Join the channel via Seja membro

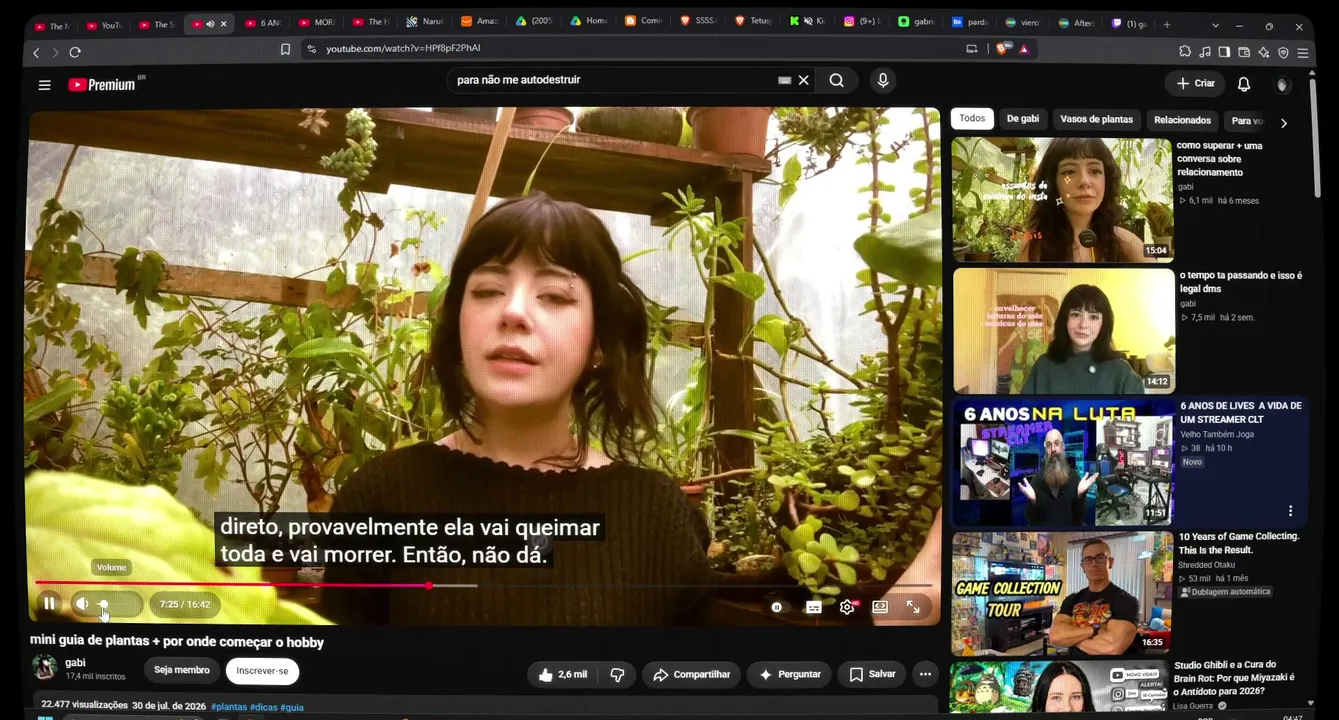click(182, 670)
